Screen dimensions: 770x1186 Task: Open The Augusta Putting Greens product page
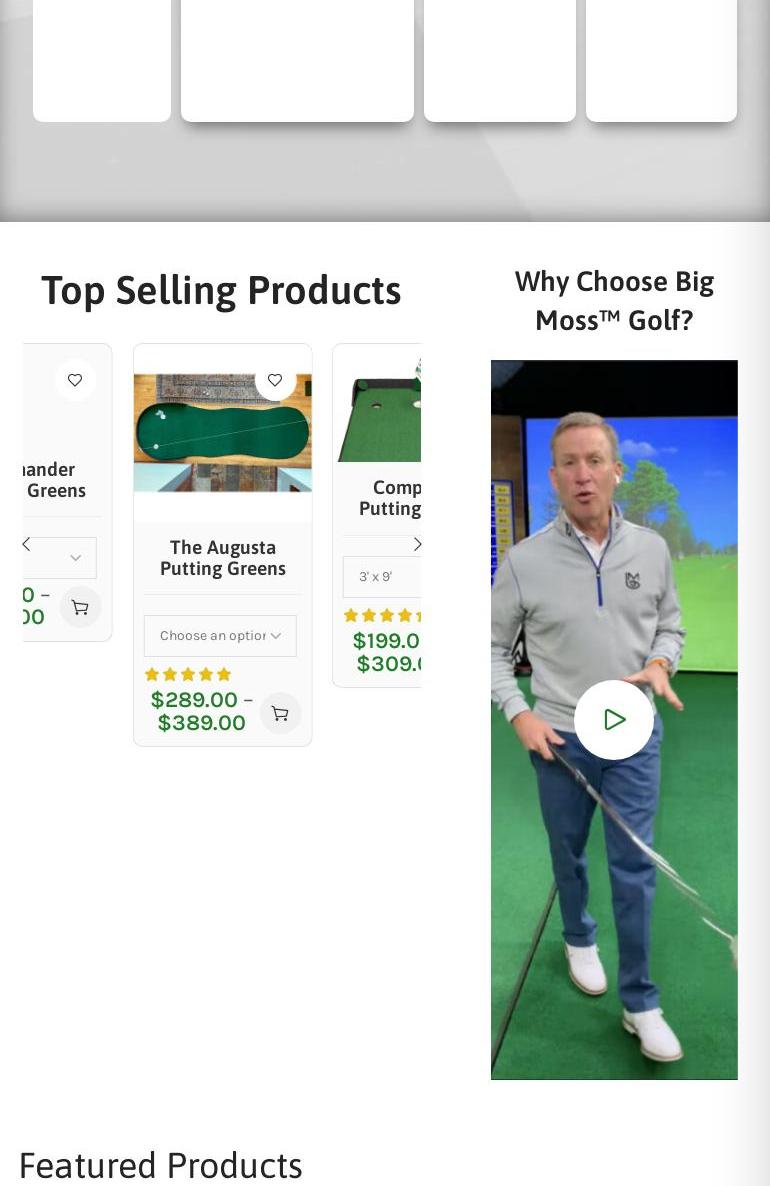pos(223,557)
